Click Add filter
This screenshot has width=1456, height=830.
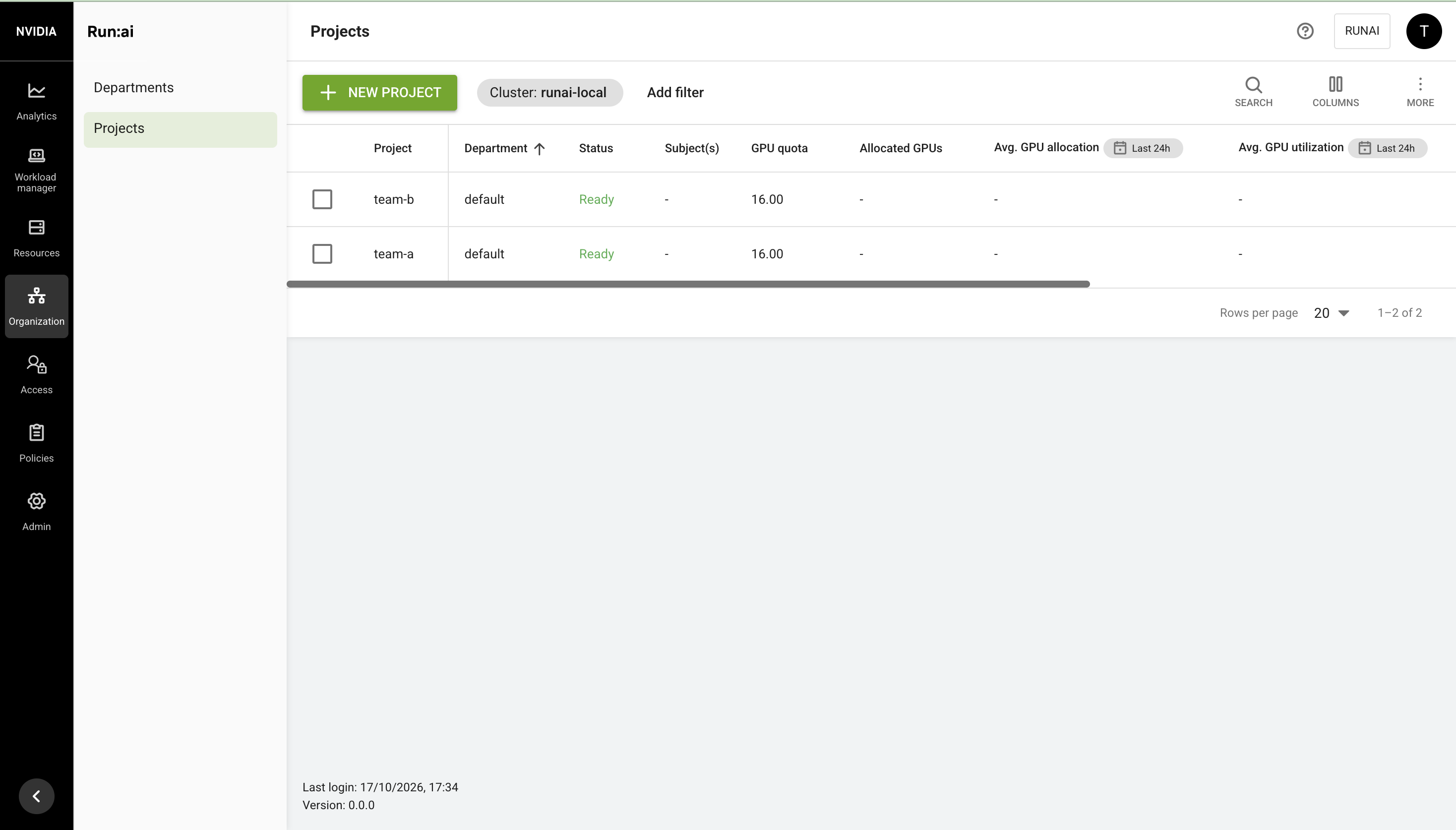pos(675,92)
